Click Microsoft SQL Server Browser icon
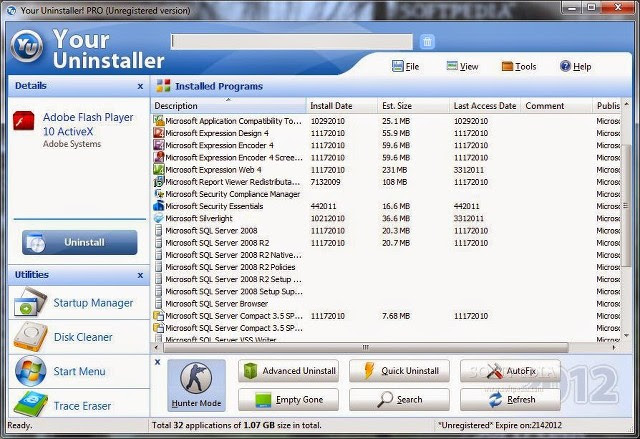The height and width of the screenshot is (439, 640). (158, 303)
